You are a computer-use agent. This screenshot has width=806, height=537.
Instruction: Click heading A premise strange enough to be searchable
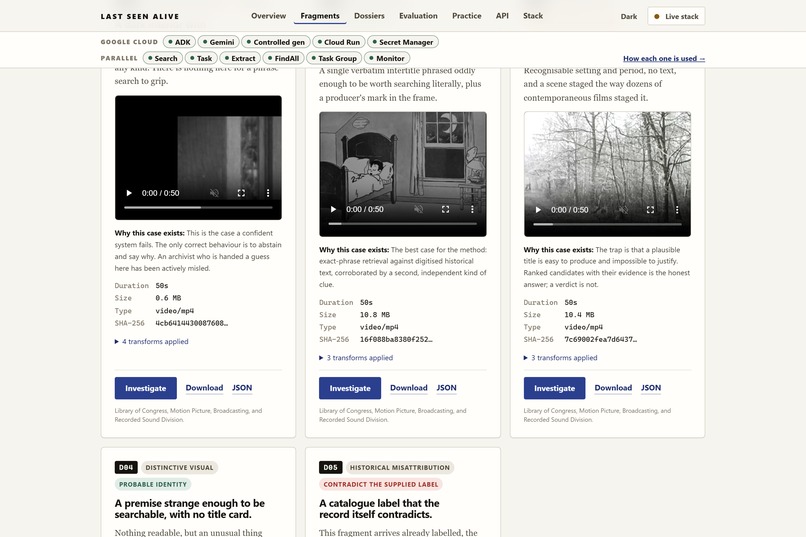(190, 509)
